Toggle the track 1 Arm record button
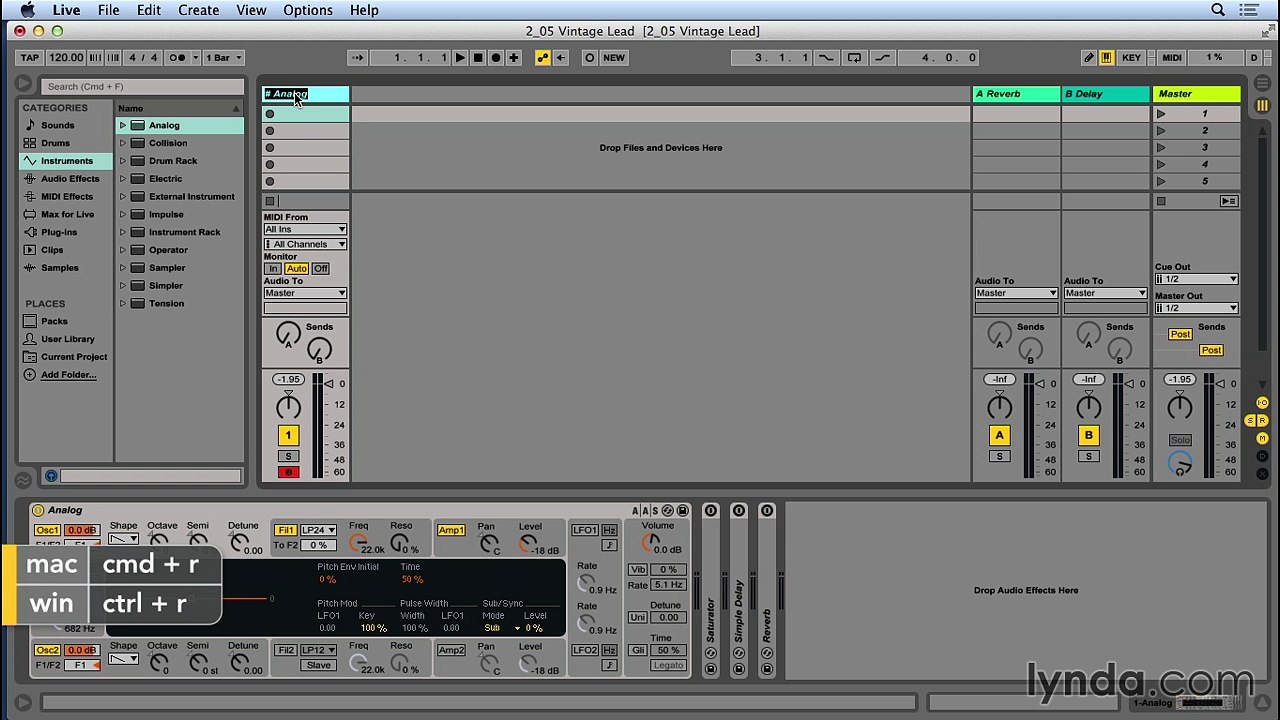The image size is (1280, 720). pyautogui.click(x=288, y=472)
